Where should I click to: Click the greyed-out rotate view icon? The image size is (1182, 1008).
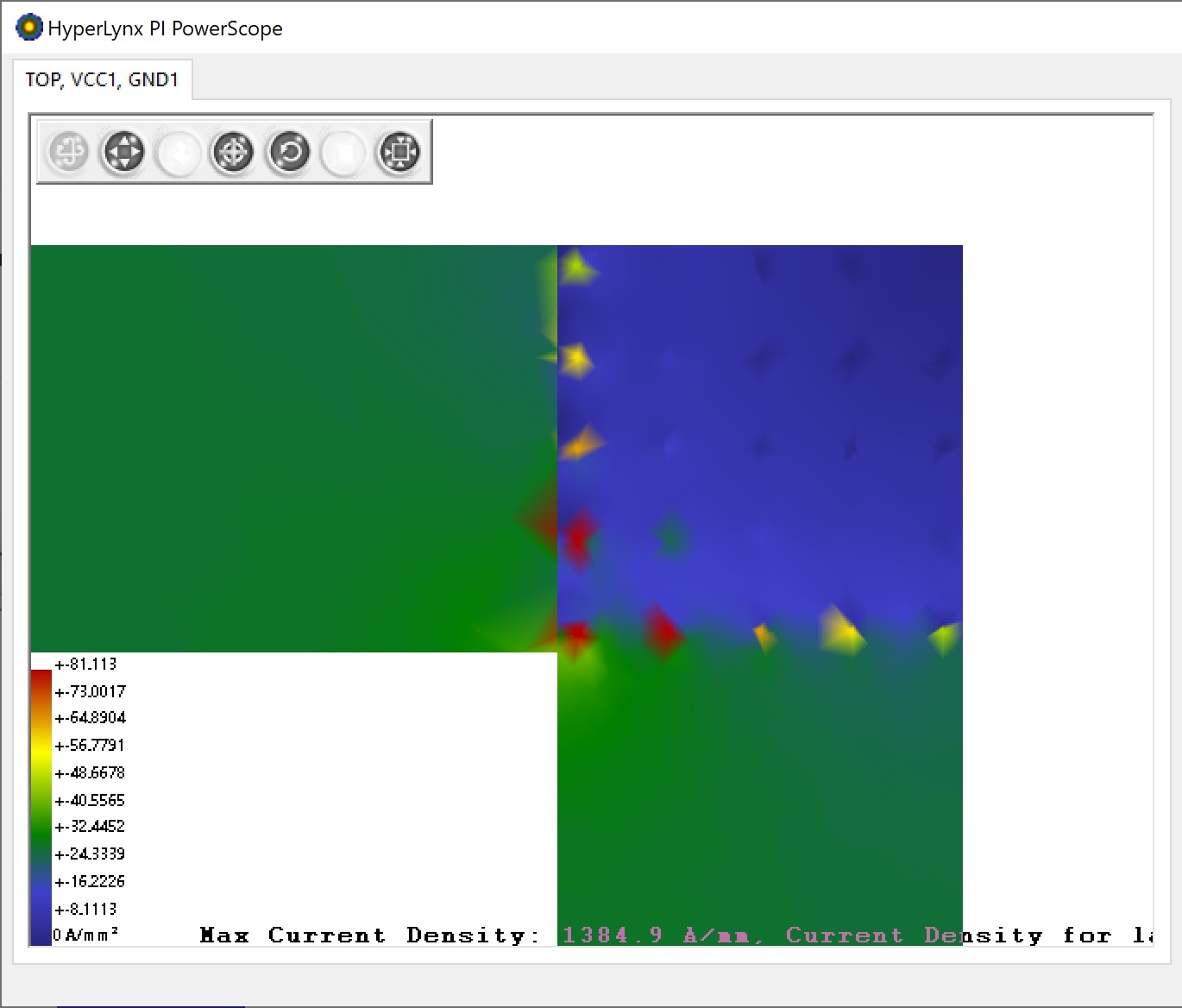tap(68, 153)
